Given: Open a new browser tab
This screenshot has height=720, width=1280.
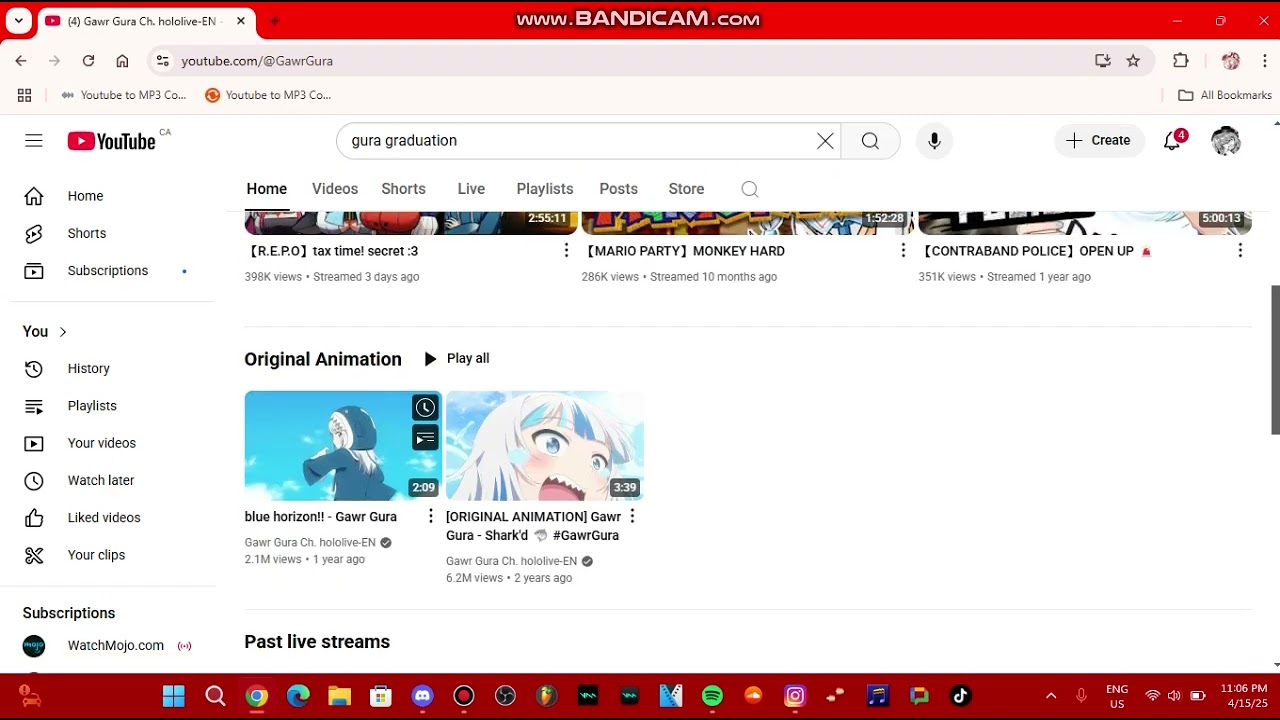Looking at the screenshot, I should coord(275,21).
